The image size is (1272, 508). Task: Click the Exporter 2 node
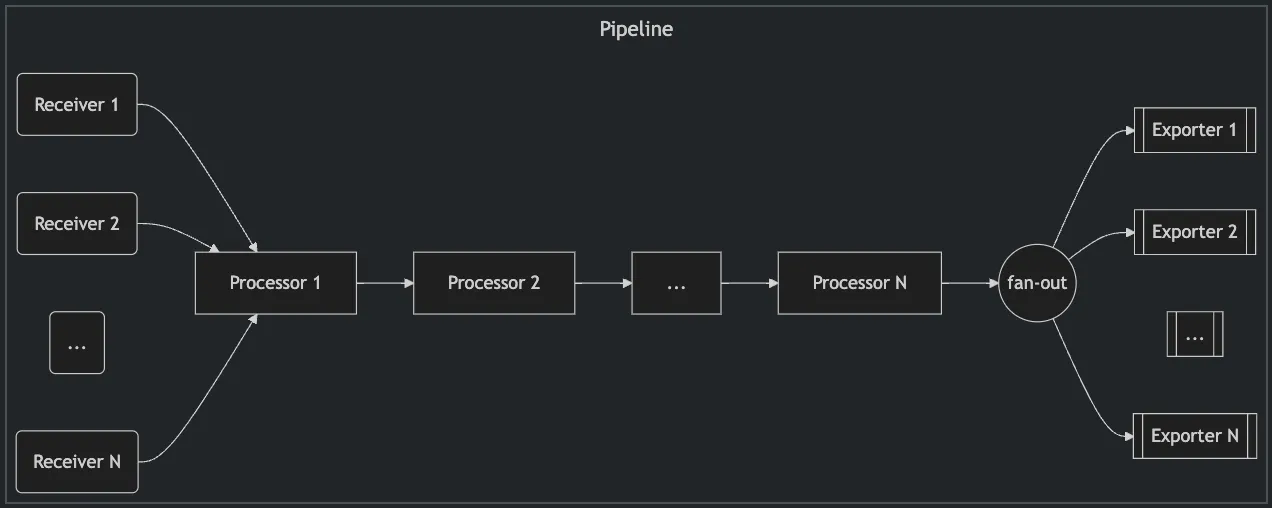[1194, 232]
